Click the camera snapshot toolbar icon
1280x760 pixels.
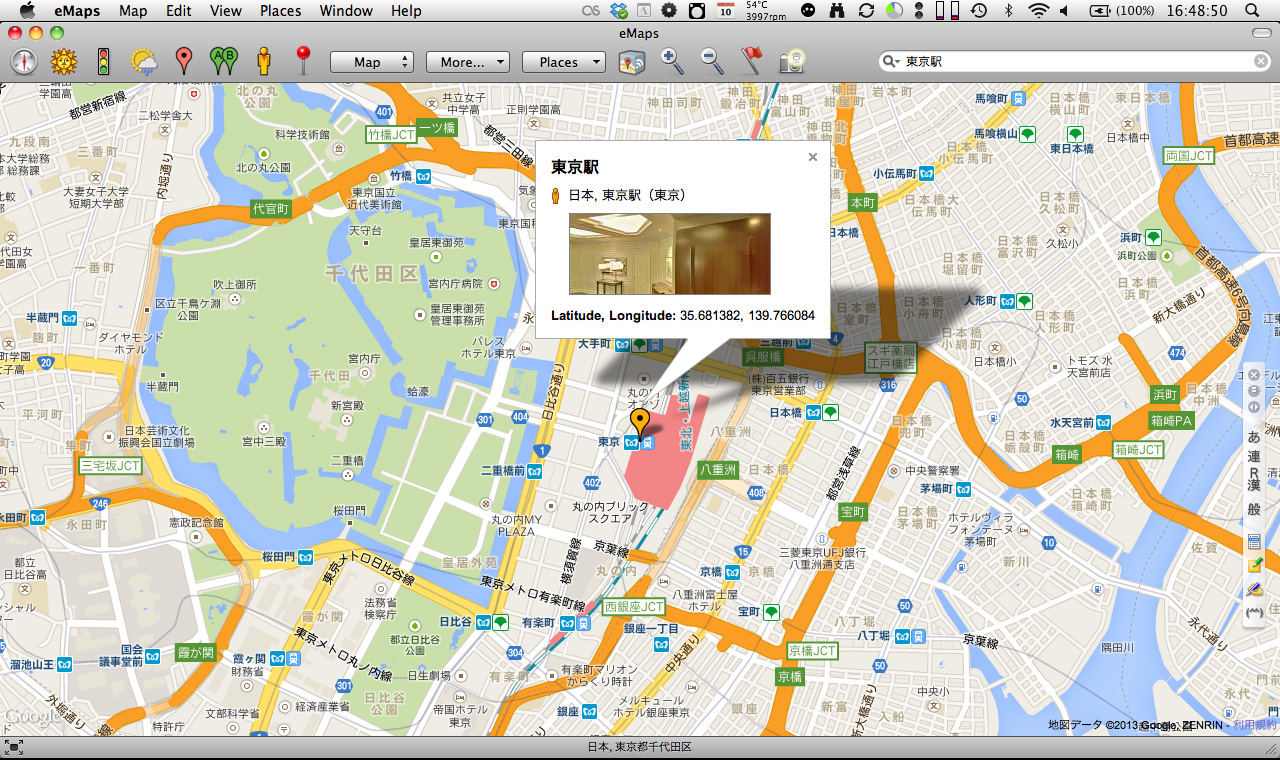coord(792,62)
